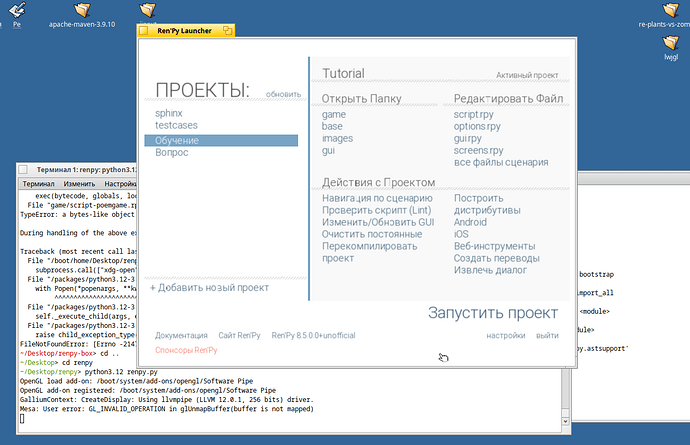Open the Android build option
The width and height of the screenshot is (690, 445).
click(470, 222)
